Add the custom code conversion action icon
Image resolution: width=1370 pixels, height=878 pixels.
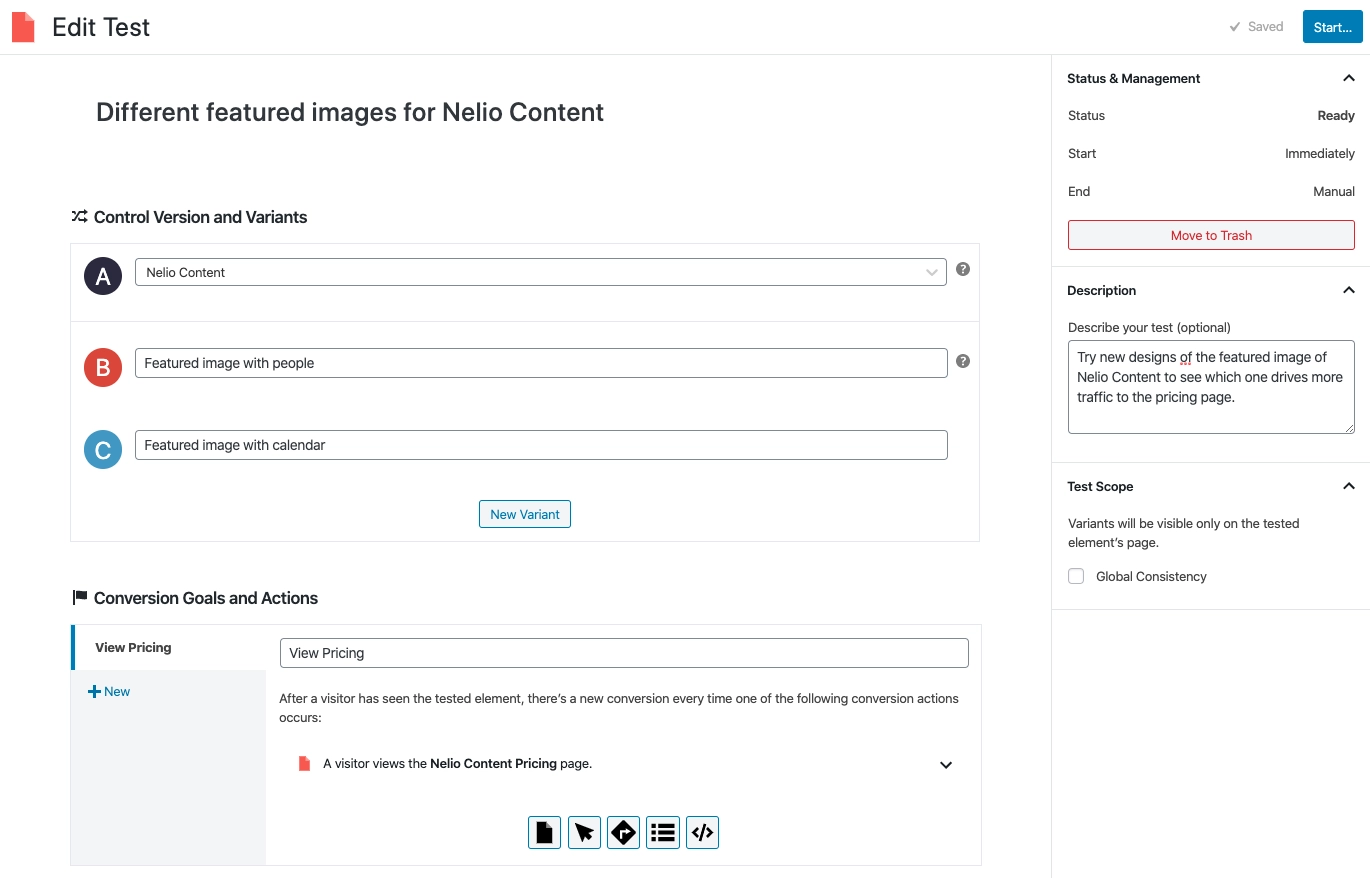pyautogui.click(x=702, y=832)
